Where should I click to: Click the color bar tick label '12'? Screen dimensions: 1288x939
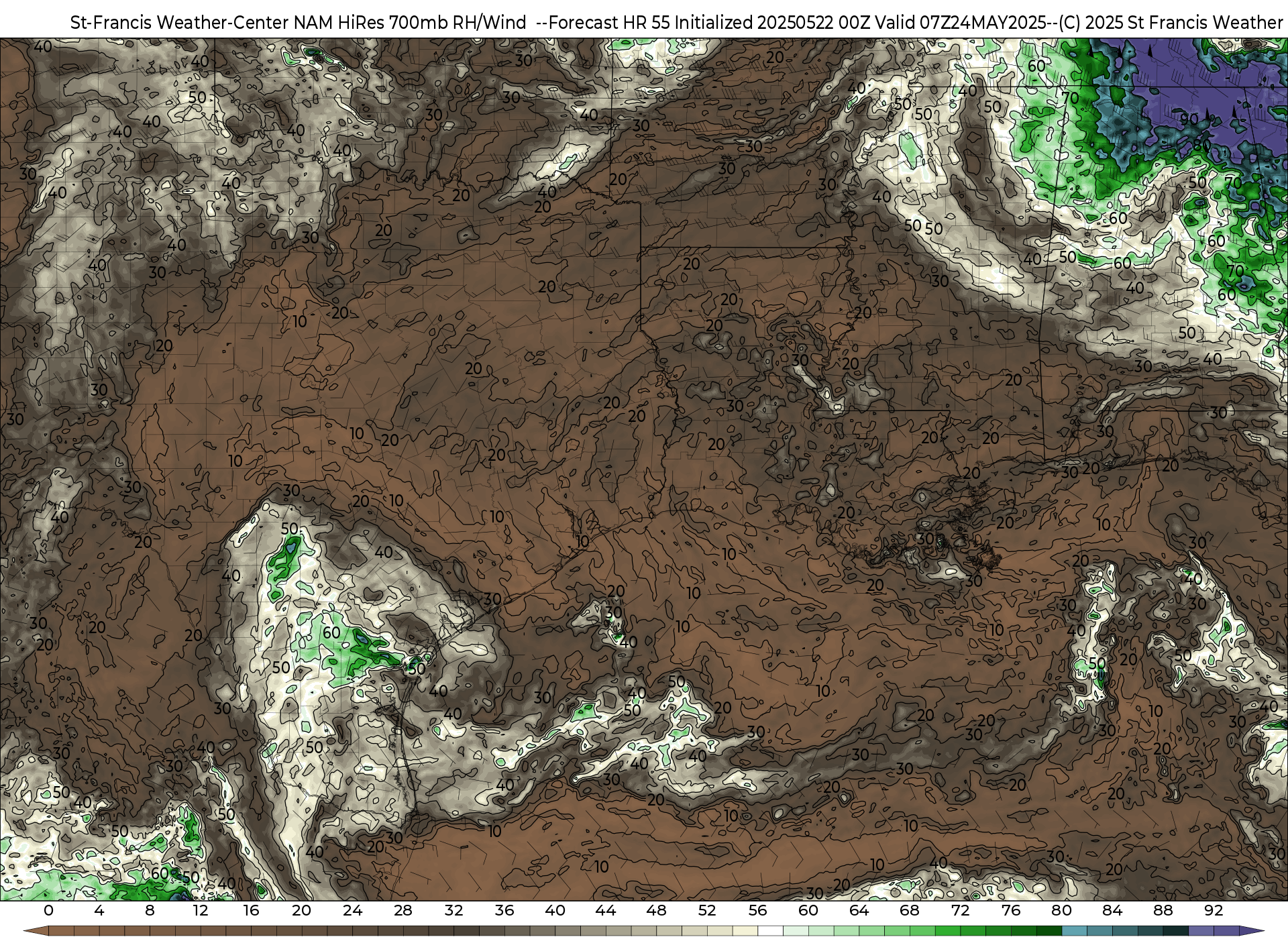[x=201, y=910]
